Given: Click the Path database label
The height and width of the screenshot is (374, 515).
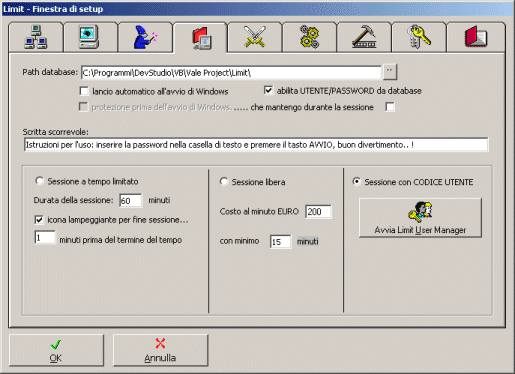Looking at the screenshot, I should point(50,72).
